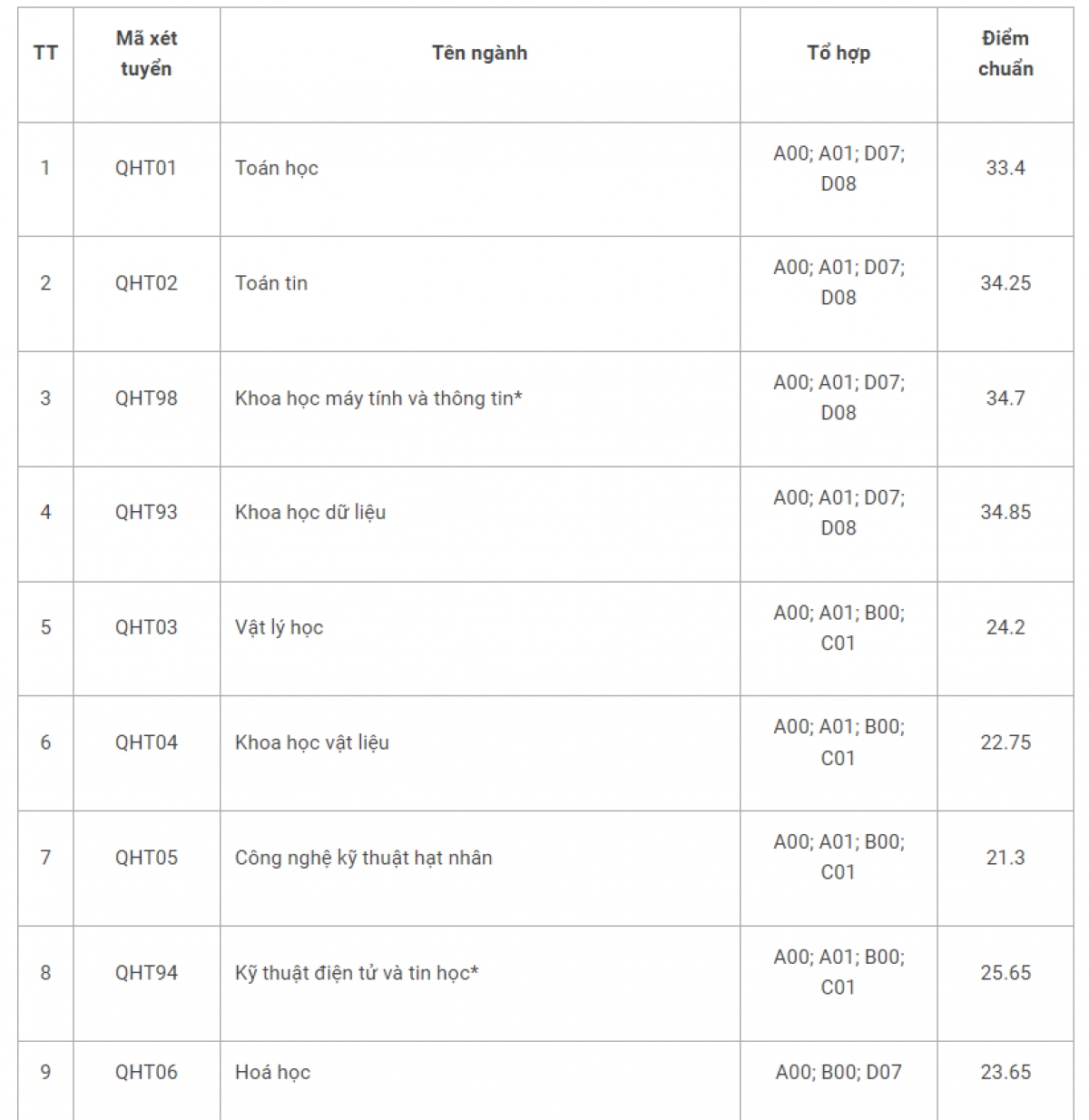
Task: Click the Tên ngành column header
Action: coord(479,53)
